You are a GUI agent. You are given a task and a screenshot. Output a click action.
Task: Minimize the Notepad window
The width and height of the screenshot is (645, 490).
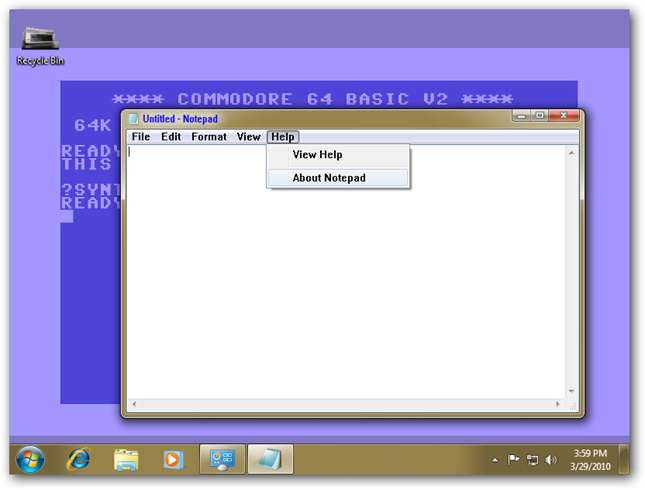click(522, 116)
